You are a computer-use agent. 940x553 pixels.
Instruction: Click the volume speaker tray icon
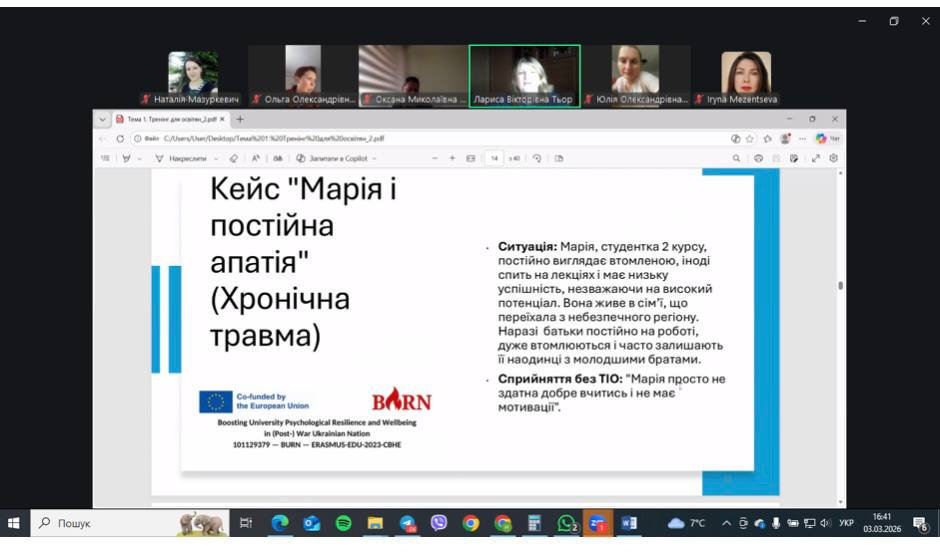pos(825,523)
